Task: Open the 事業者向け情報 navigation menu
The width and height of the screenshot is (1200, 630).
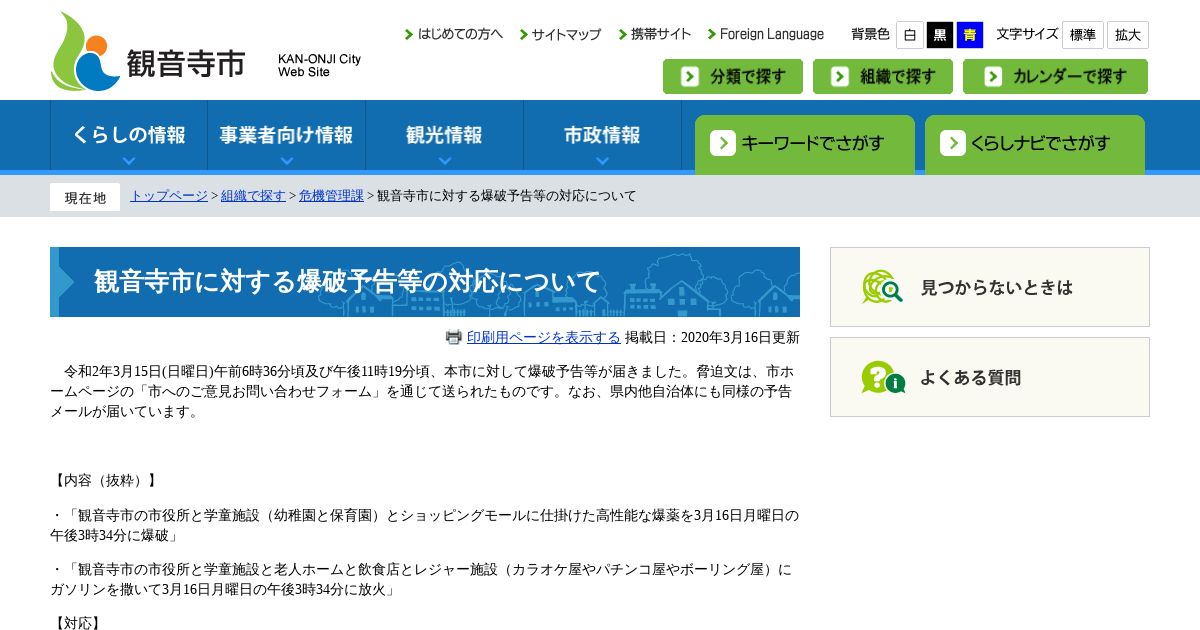Action: pos(287,136)
